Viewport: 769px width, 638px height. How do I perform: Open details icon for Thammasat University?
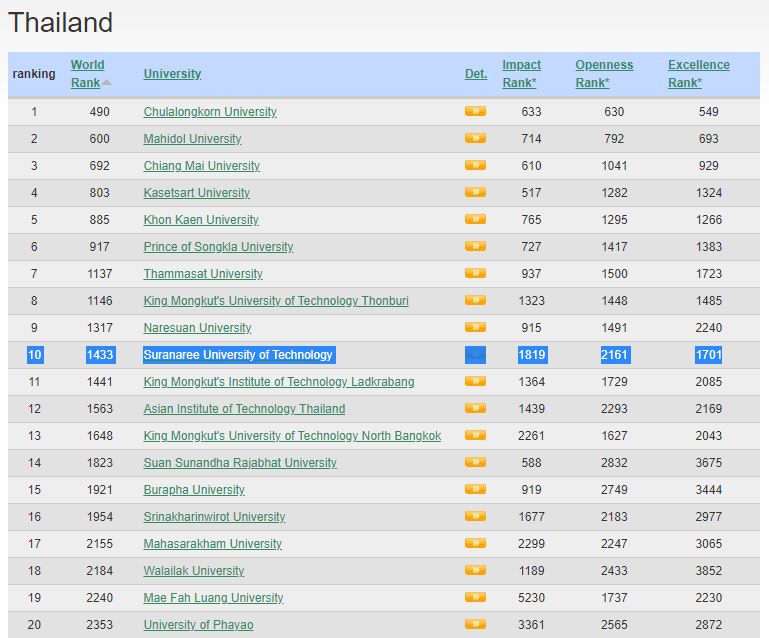475,273
